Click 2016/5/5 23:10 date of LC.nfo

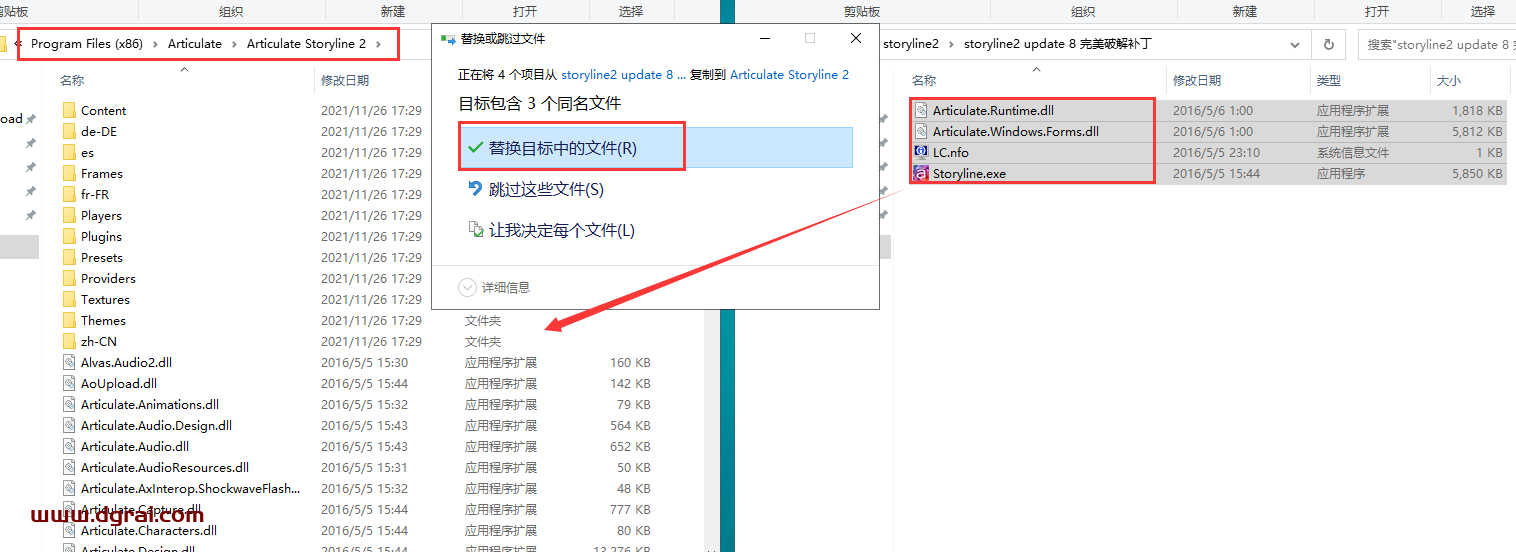tap(1216, 152)
